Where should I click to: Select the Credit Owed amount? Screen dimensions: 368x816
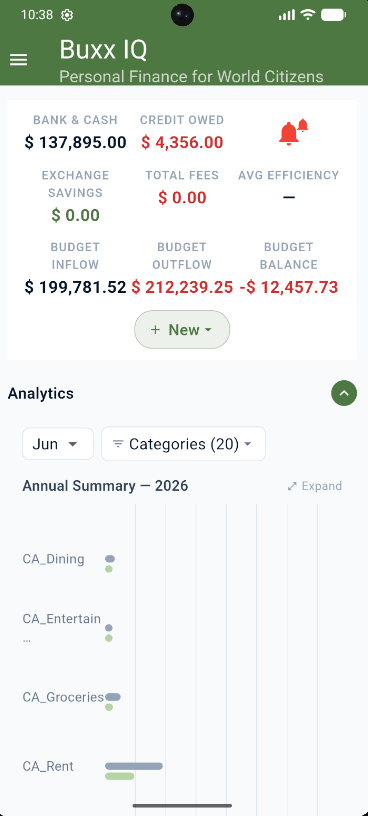coord(182,142)
